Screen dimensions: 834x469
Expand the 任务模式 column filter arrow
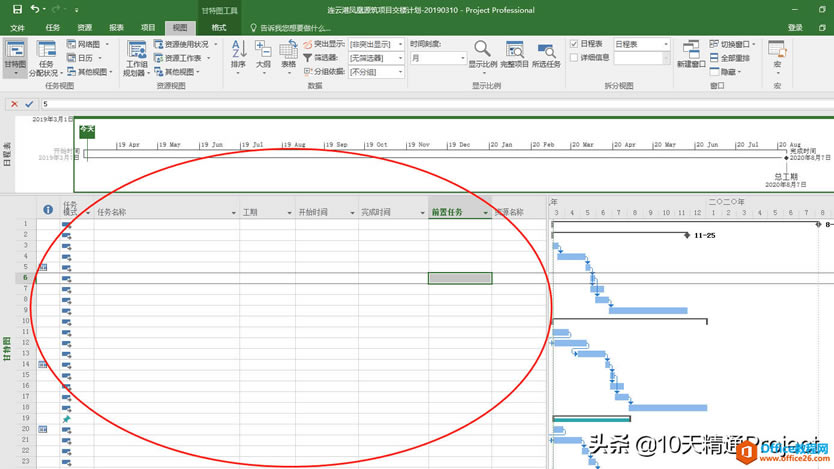(88, 213)
